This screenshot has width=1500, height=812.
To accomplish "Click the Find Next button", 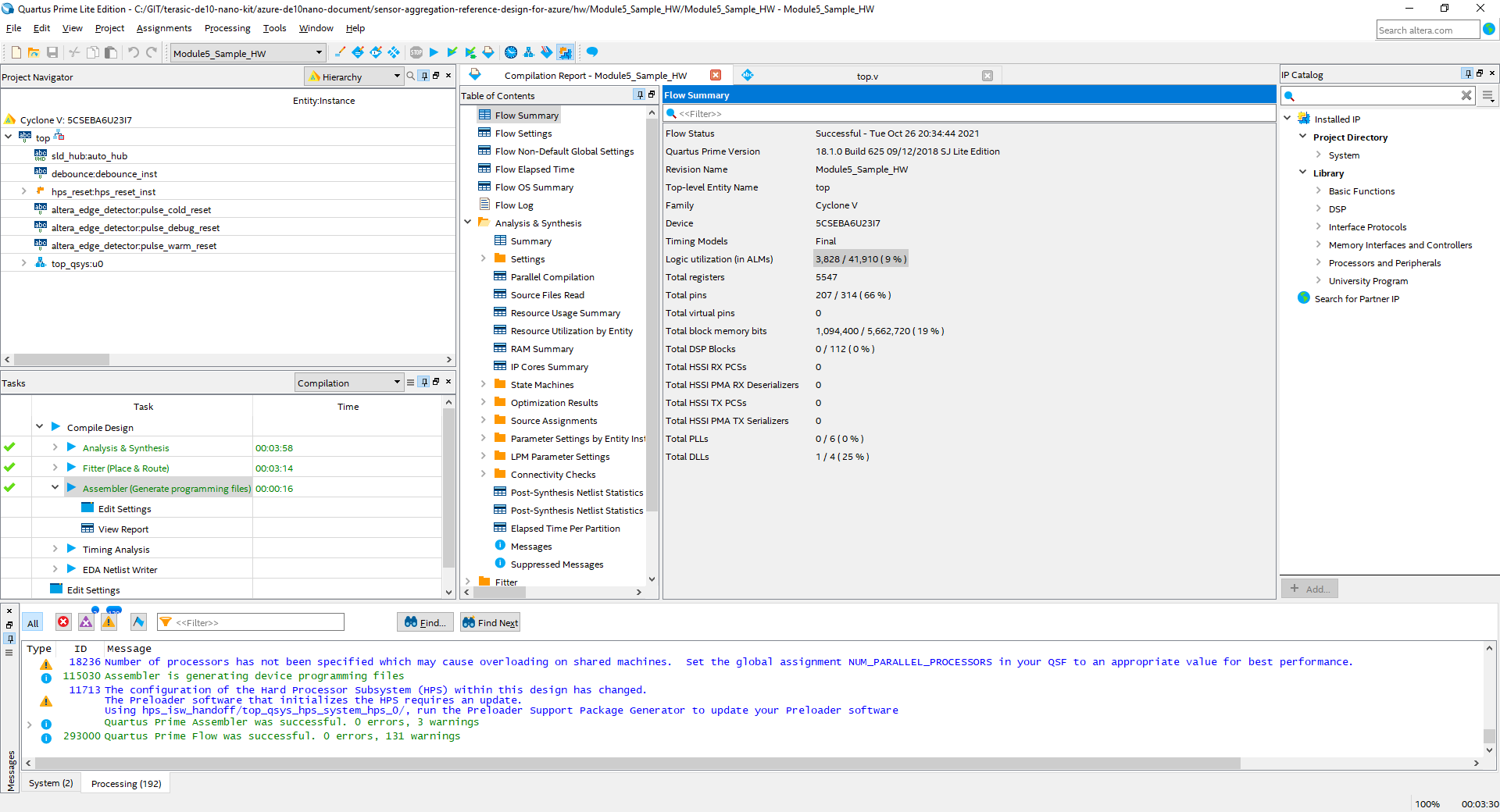I will [x=490, y=623].
